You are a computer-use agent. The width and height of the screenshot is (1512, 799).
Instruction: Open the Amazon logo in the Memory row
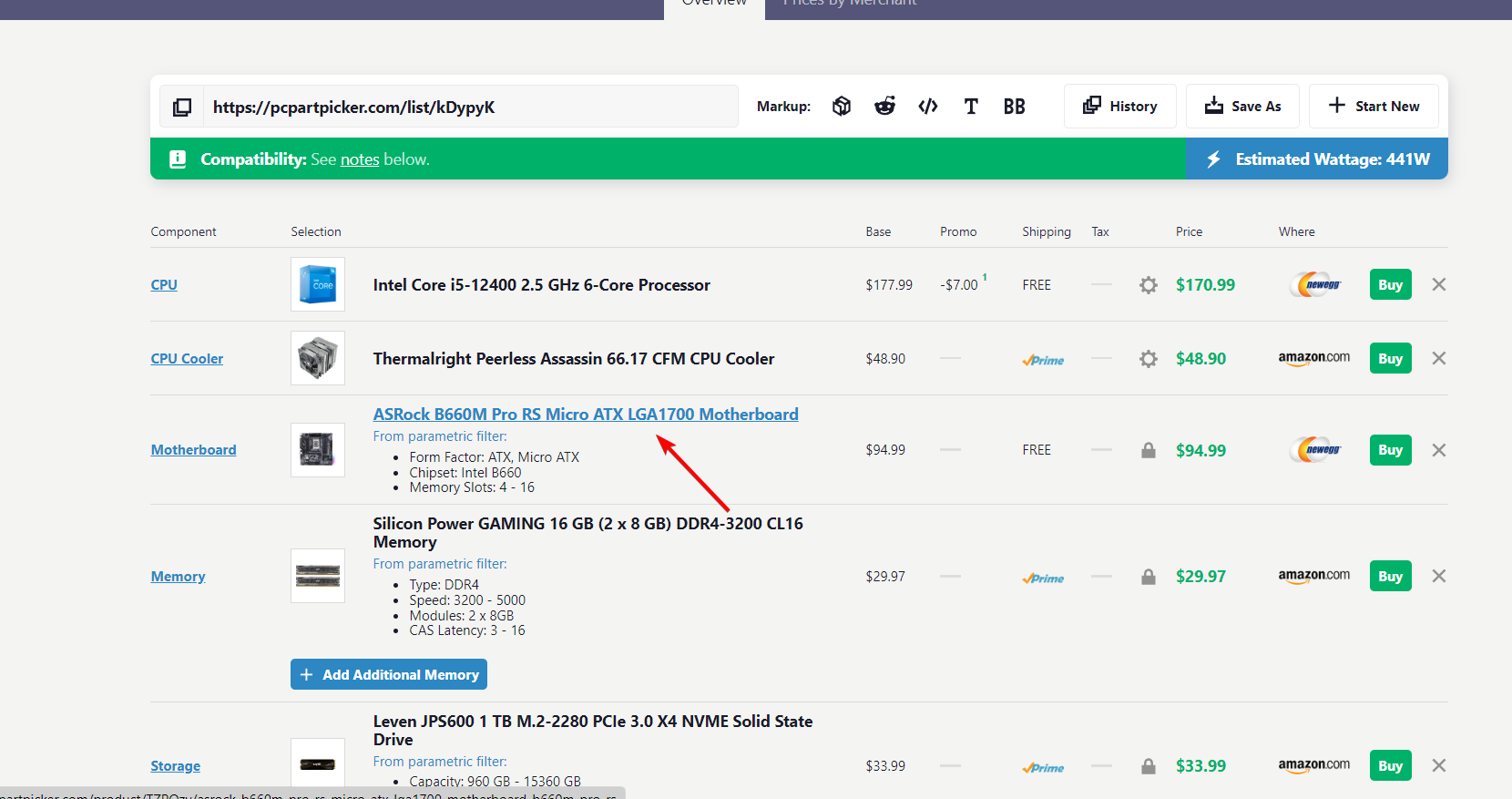[1314, 576]
